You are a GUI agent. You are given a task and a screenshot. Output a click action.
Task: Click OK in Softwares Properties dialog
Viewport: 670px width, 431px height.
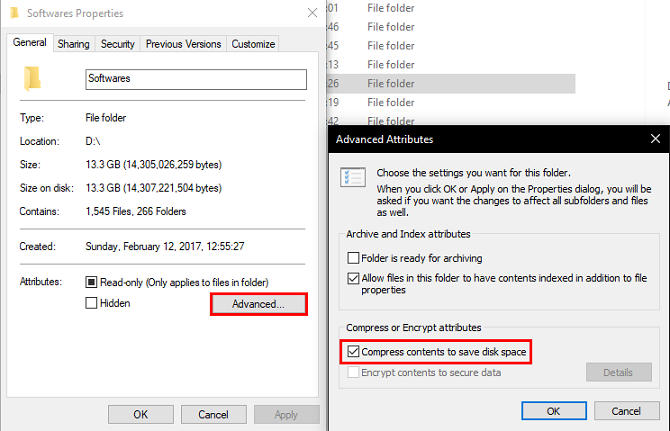tap(140, 414)
